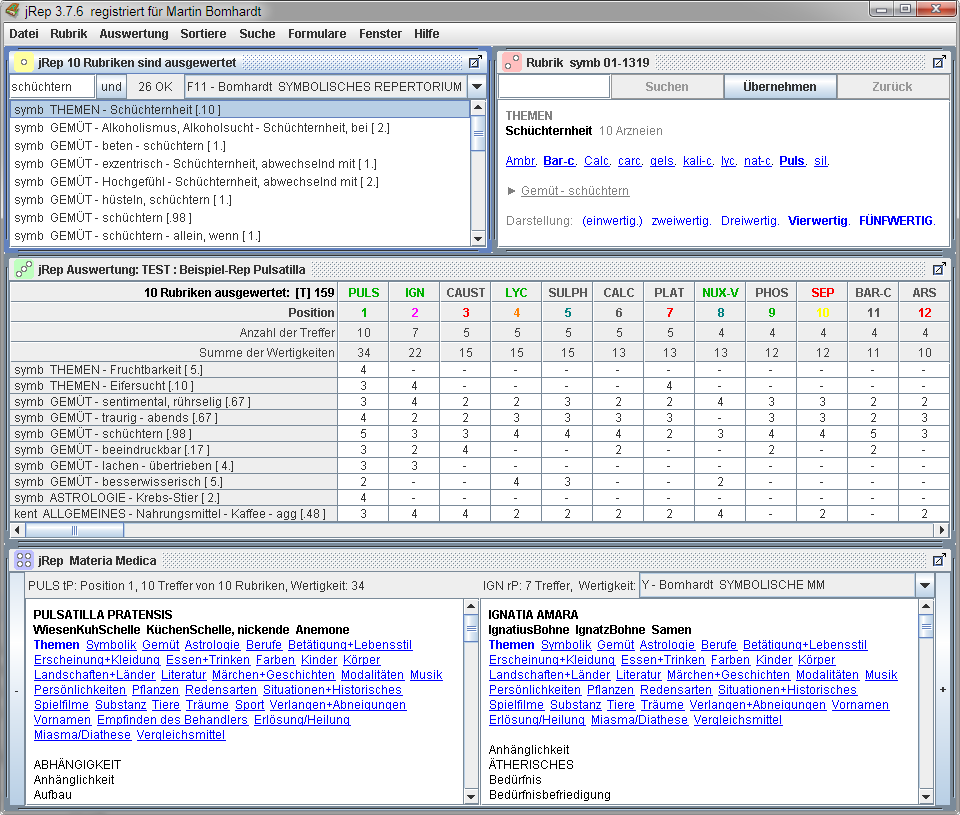Click the 'und' operator button
The width and height of the screenshot is (960, 815).
[111, 87]
